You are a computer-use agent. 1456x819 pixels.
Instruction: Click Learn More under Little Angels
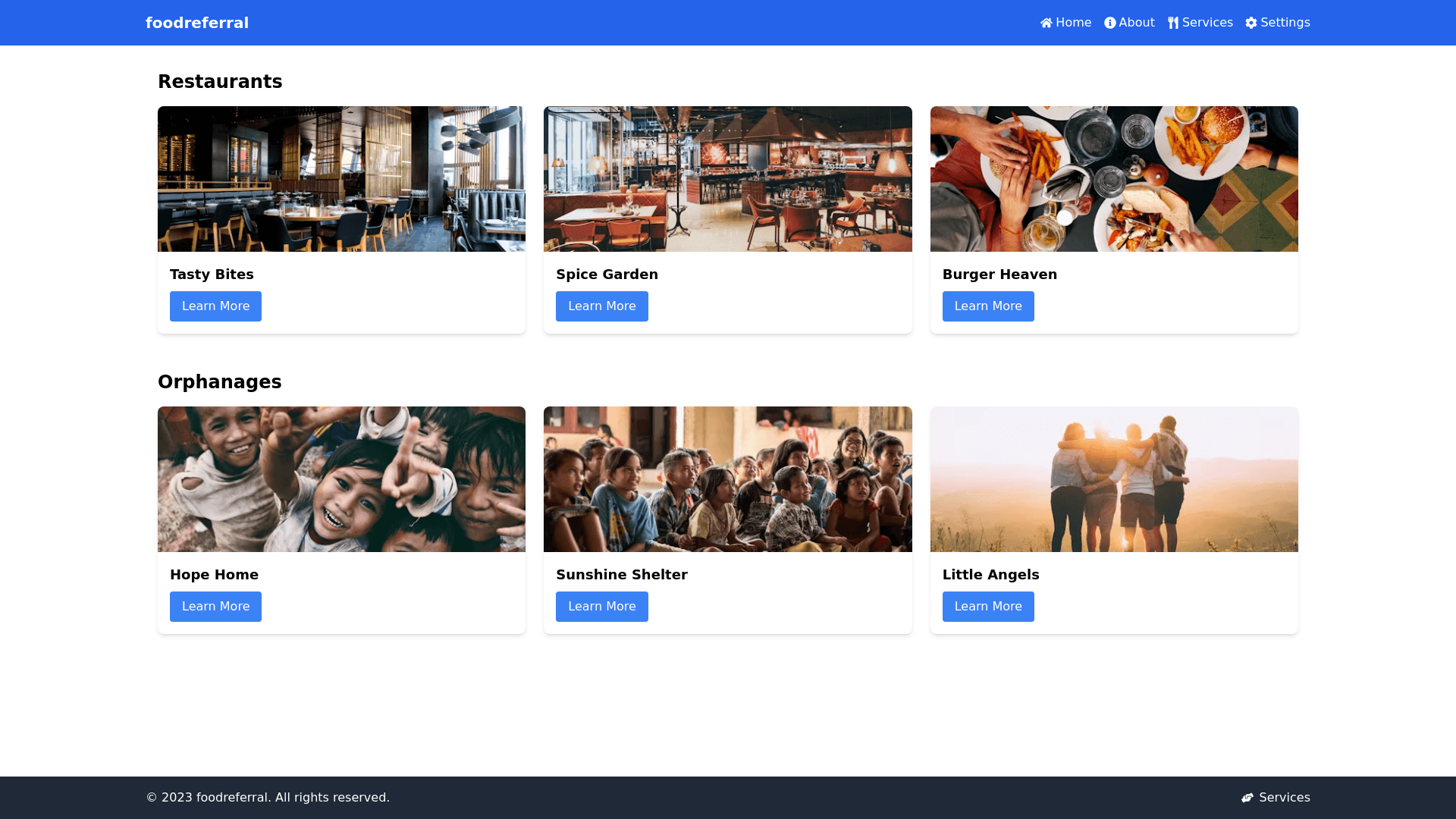click(x=987, y=606)
